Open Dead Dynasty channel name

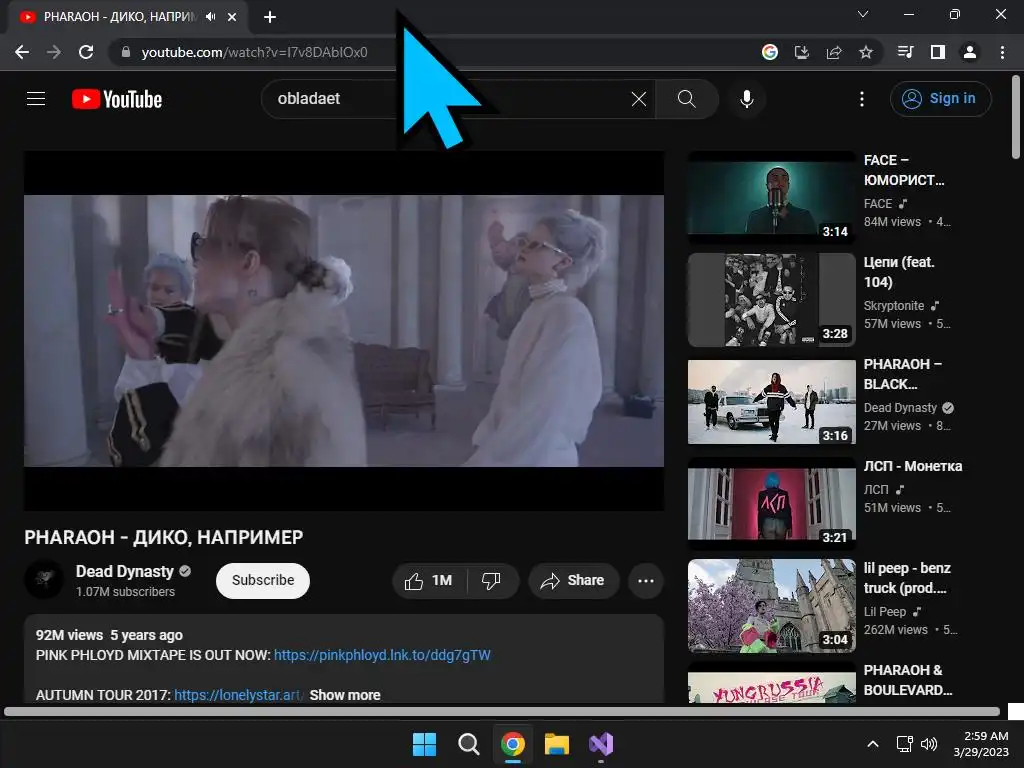[125, 571]
